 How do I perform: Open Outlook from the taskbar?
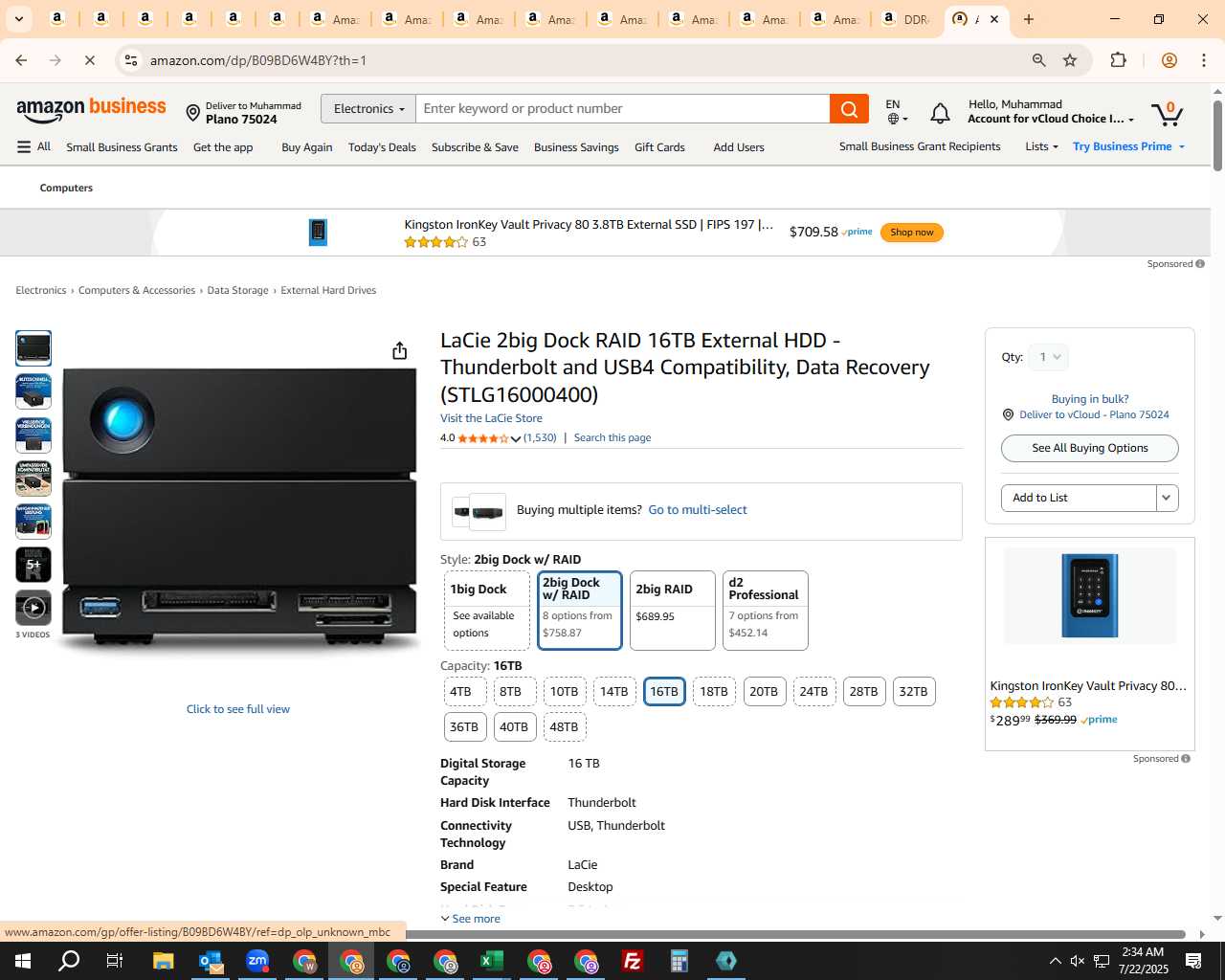click(x=210, y=961)
